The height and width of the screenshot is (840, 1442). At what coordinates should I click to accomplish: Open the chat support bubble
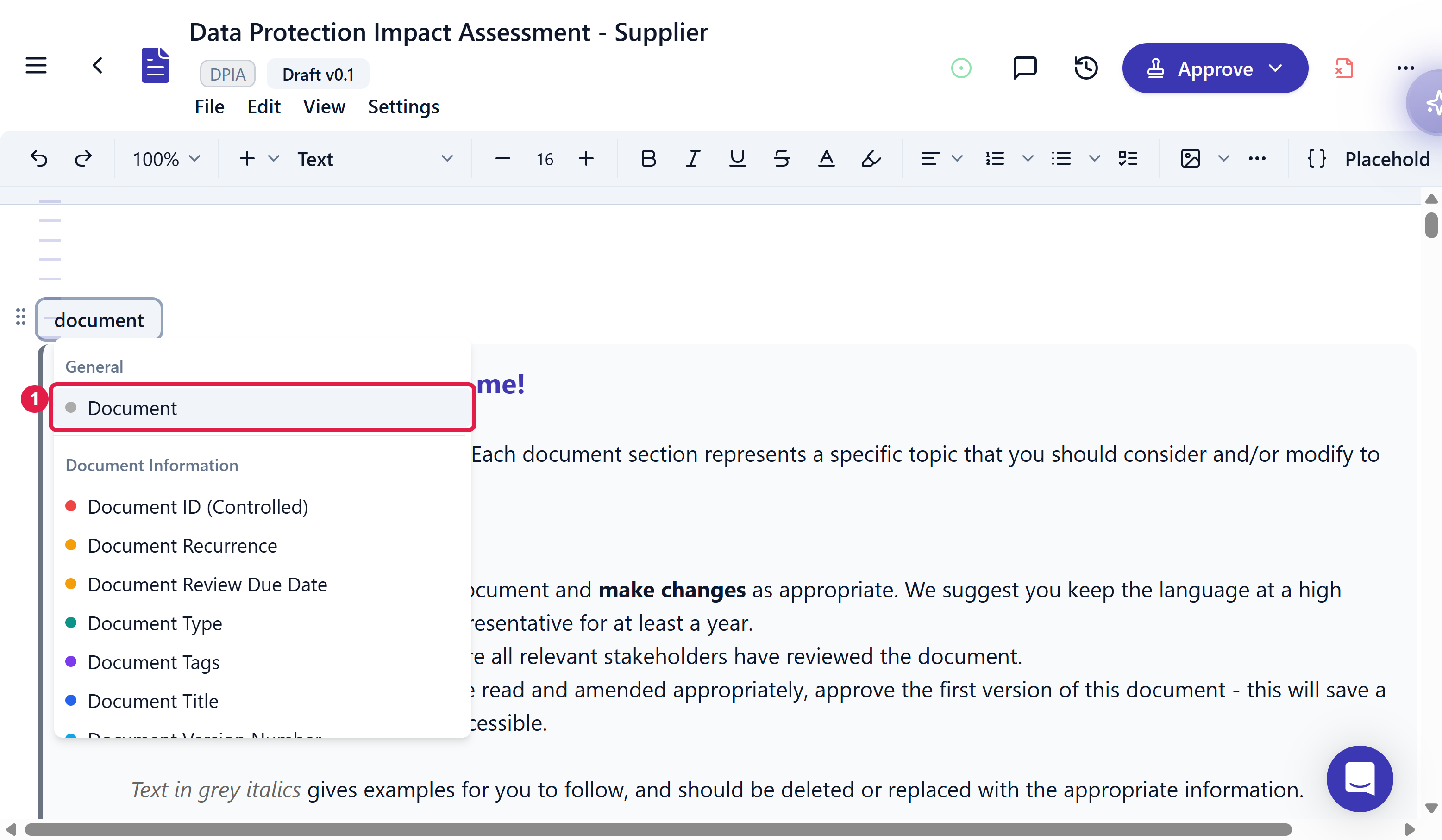tap(1360, 778)
